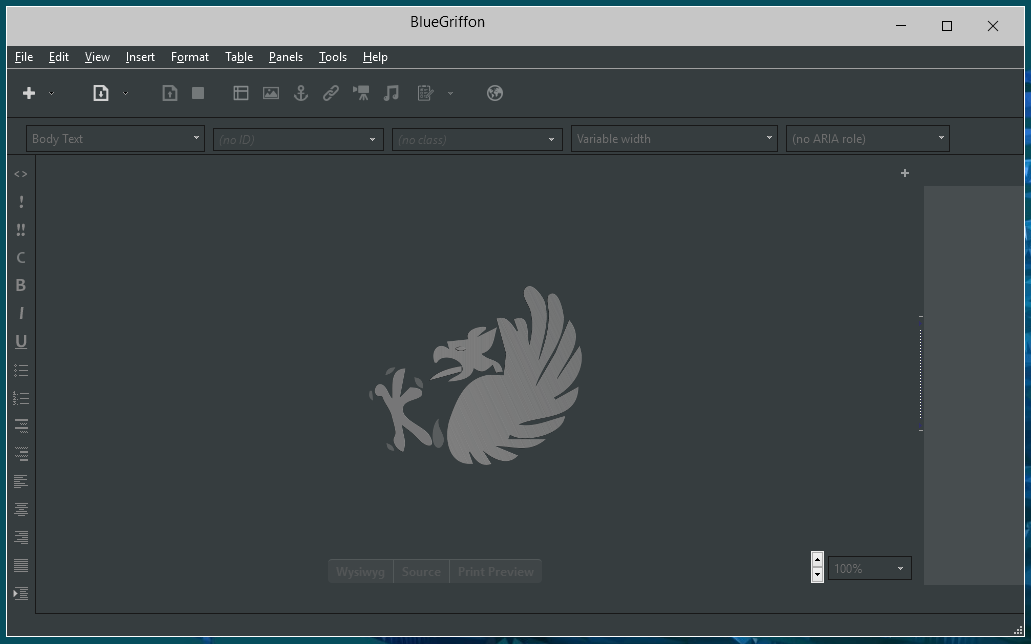The width and height of the screenshot is (1031, 644).
Task: Align text center
Action: [21, 509]
